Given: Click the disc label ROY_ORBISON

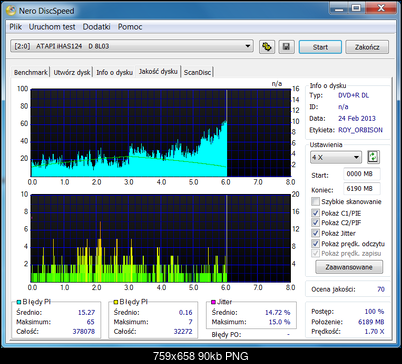Looking at the screenshot, I should [360, 130].
